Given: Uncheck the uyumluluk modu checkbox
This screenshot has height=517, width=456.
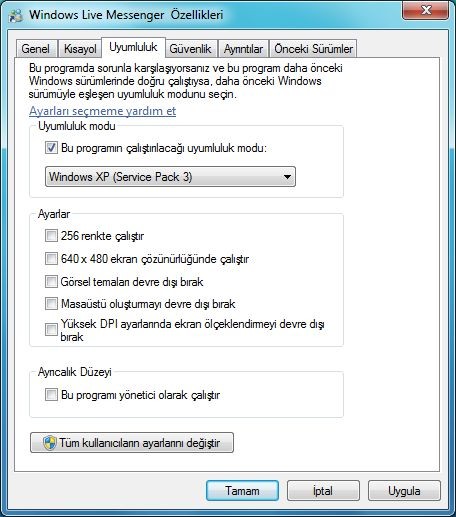Looking at the screenshot, I should tap(51, 148).
